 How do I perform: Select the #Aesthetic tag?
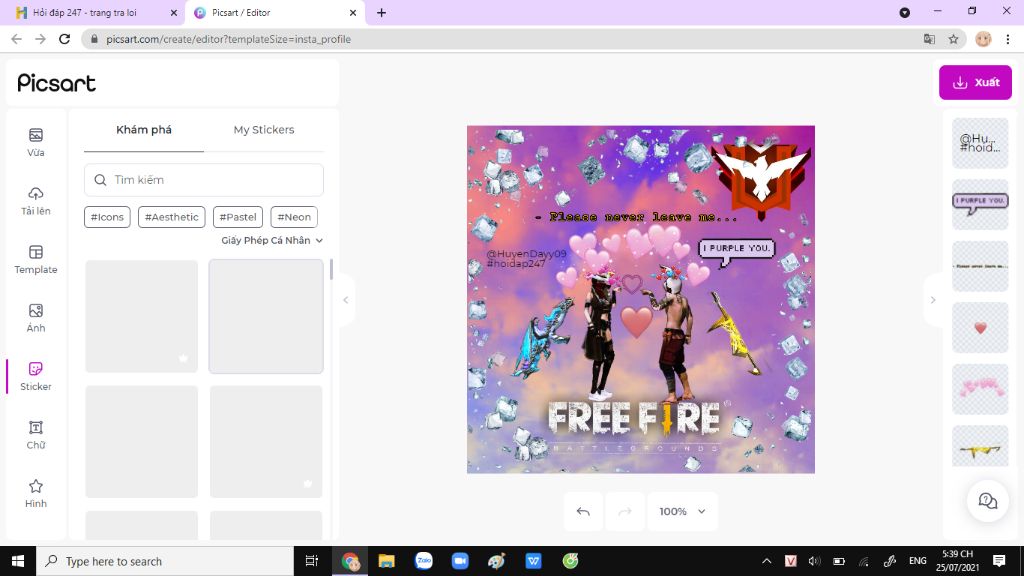[171, 217]
